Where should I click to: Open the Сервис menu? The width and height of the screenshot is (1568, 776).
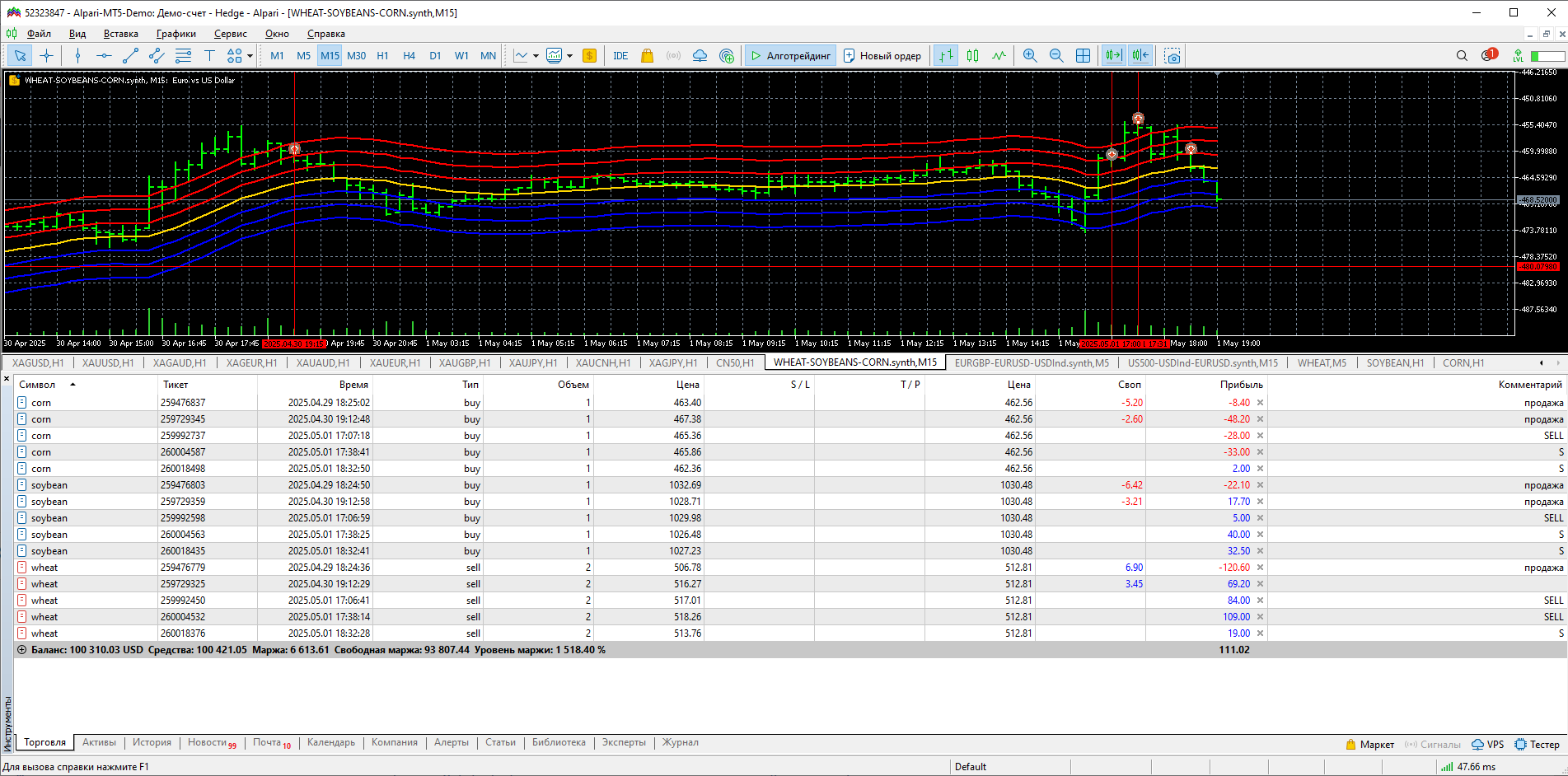(230, 34)
